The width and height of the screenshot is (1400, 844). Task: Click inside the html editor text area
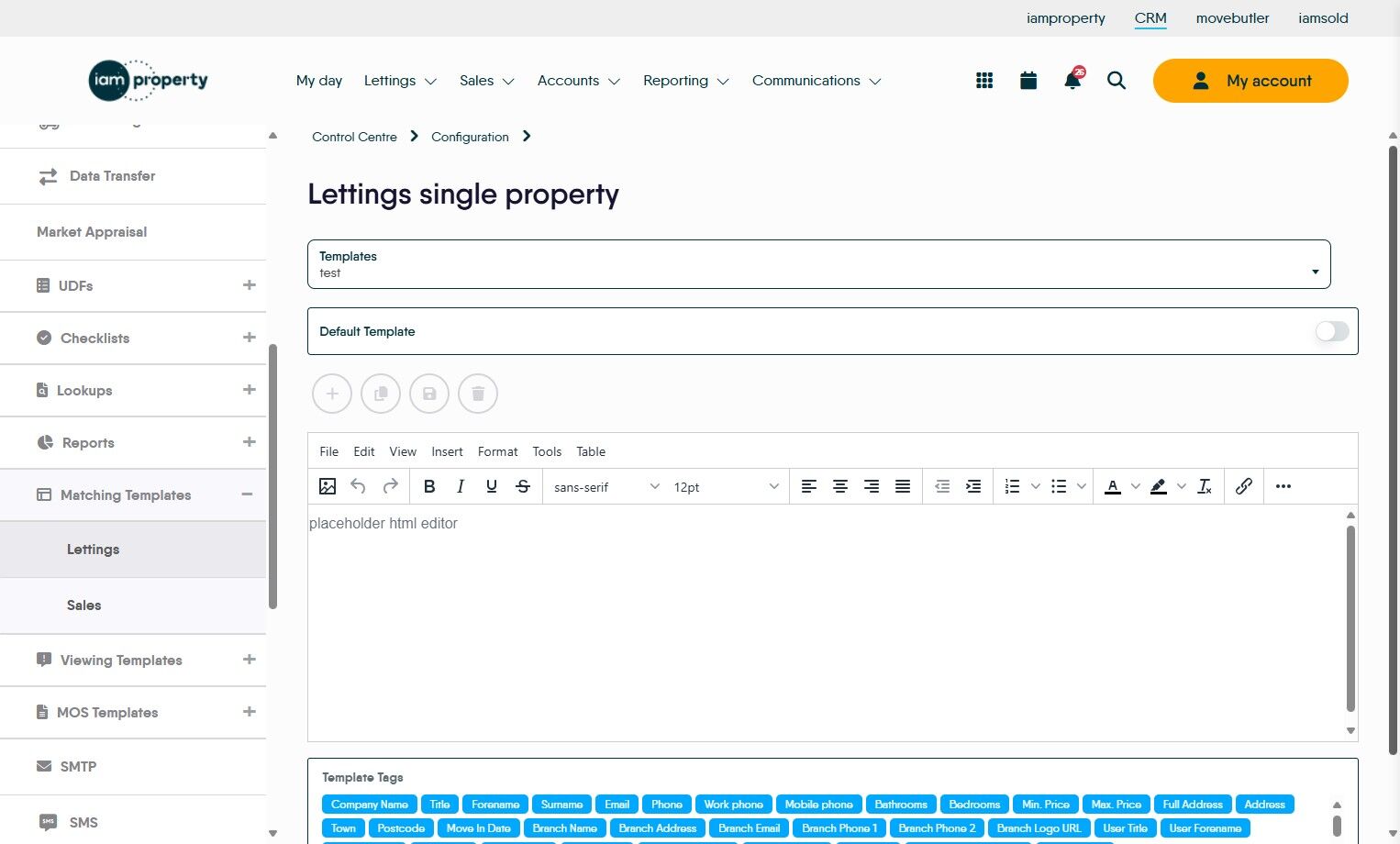click(x=826, y=623)
